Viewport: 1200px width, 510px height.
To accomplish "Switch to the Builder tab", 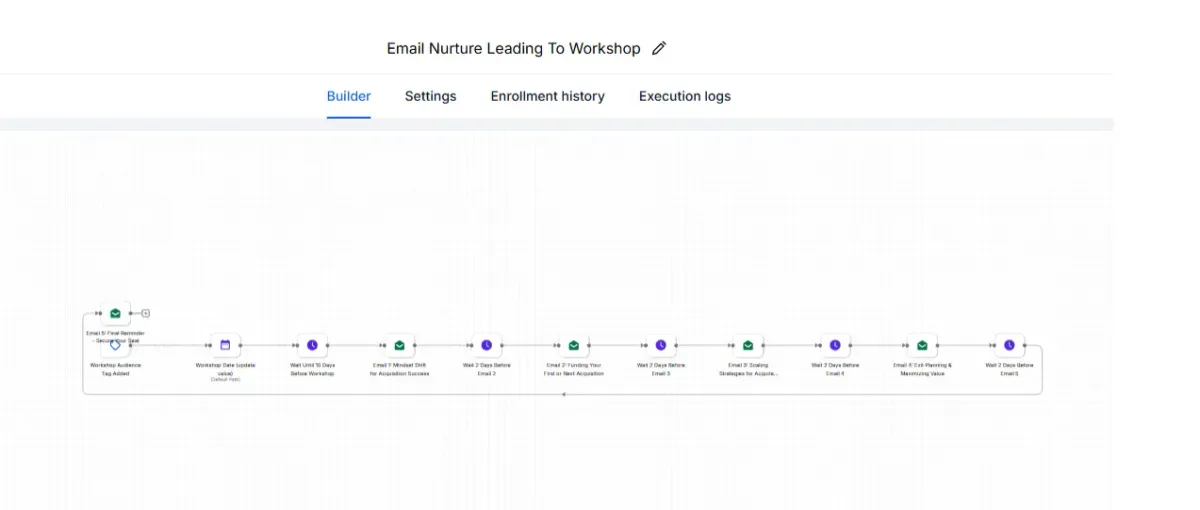I will pyautogui.click(x=349, y=96).
